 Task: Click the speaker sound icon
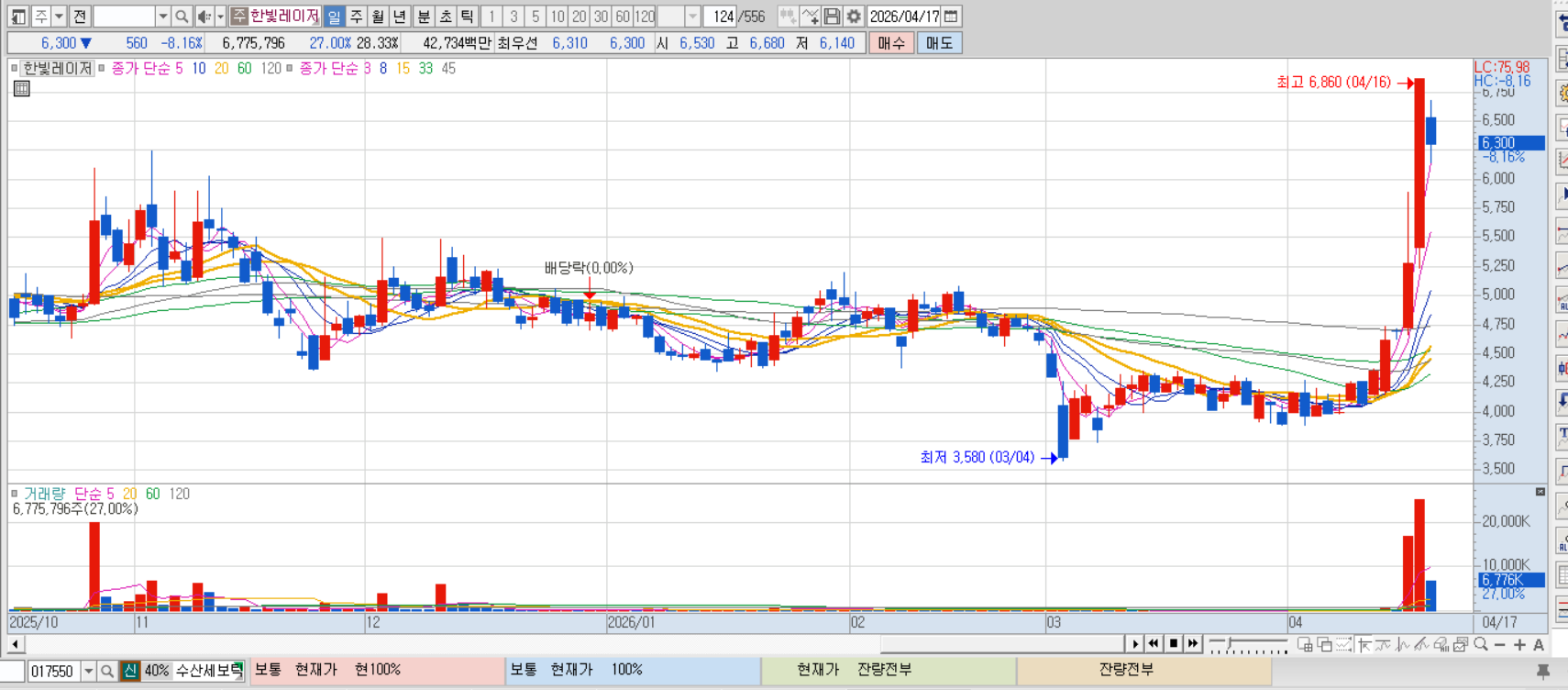pos(204,17)
